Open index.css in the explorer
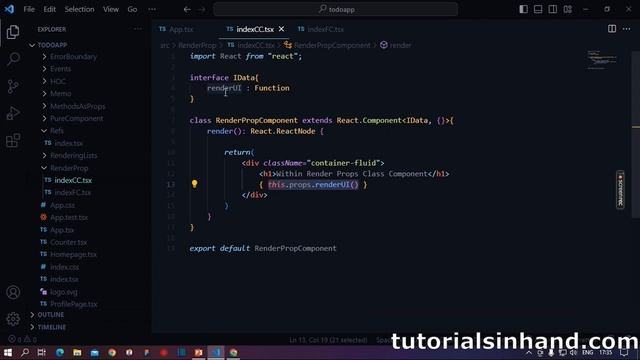 [64, 267]
